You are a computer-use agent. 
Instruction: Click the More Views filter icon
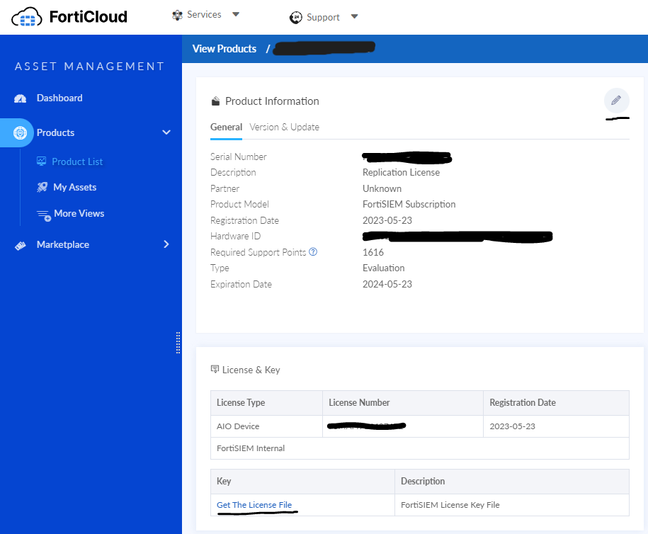(x=43, y=214)
